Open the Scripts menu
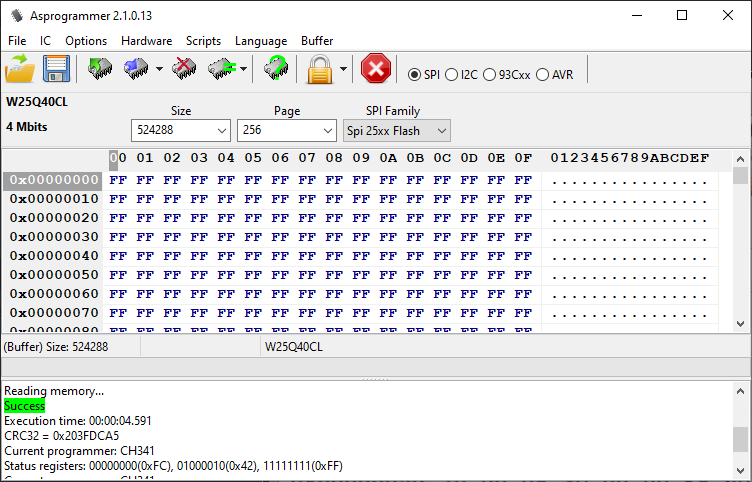The image size is (752, 482). point(203,41)
